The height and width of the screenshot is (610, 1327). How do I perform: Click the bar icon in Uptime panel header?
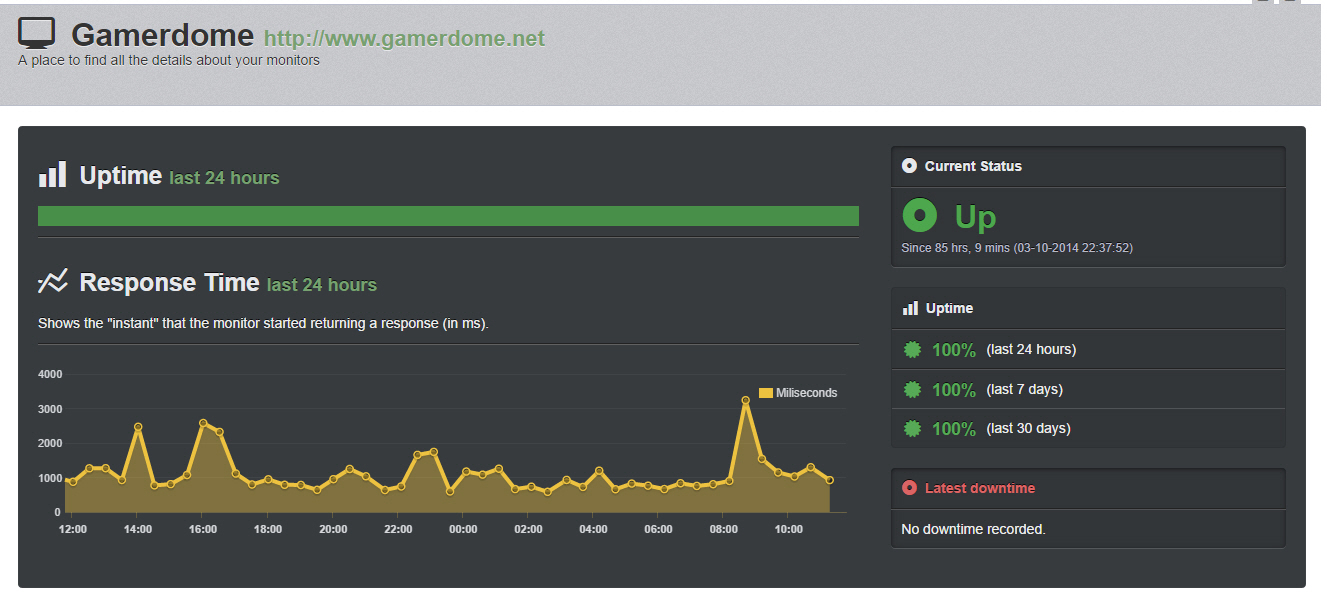910,308
